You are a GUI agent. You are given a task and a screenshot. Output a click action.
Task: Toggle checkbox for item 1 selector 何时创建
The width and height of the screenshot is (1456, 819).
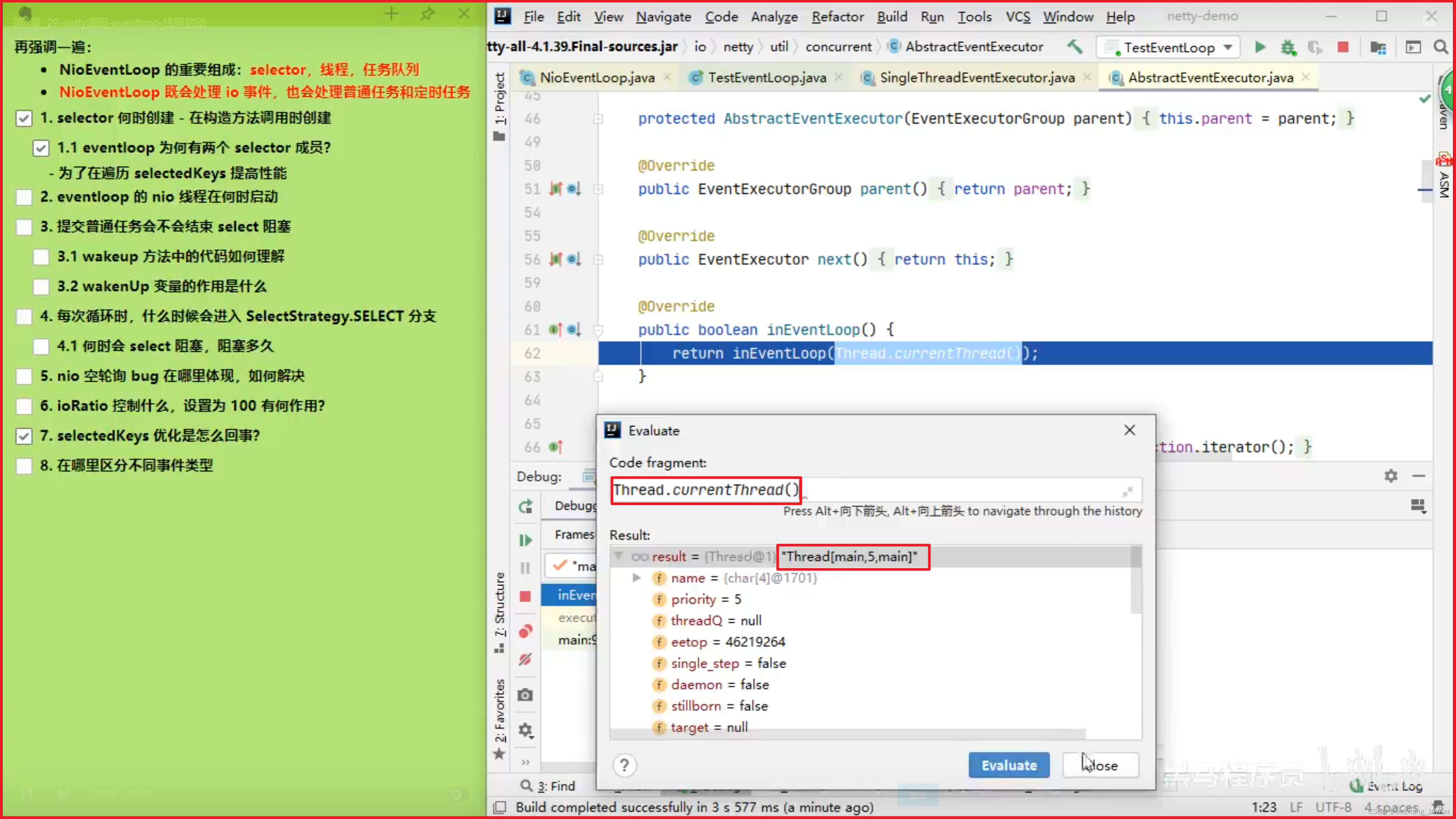coord(24,119)
